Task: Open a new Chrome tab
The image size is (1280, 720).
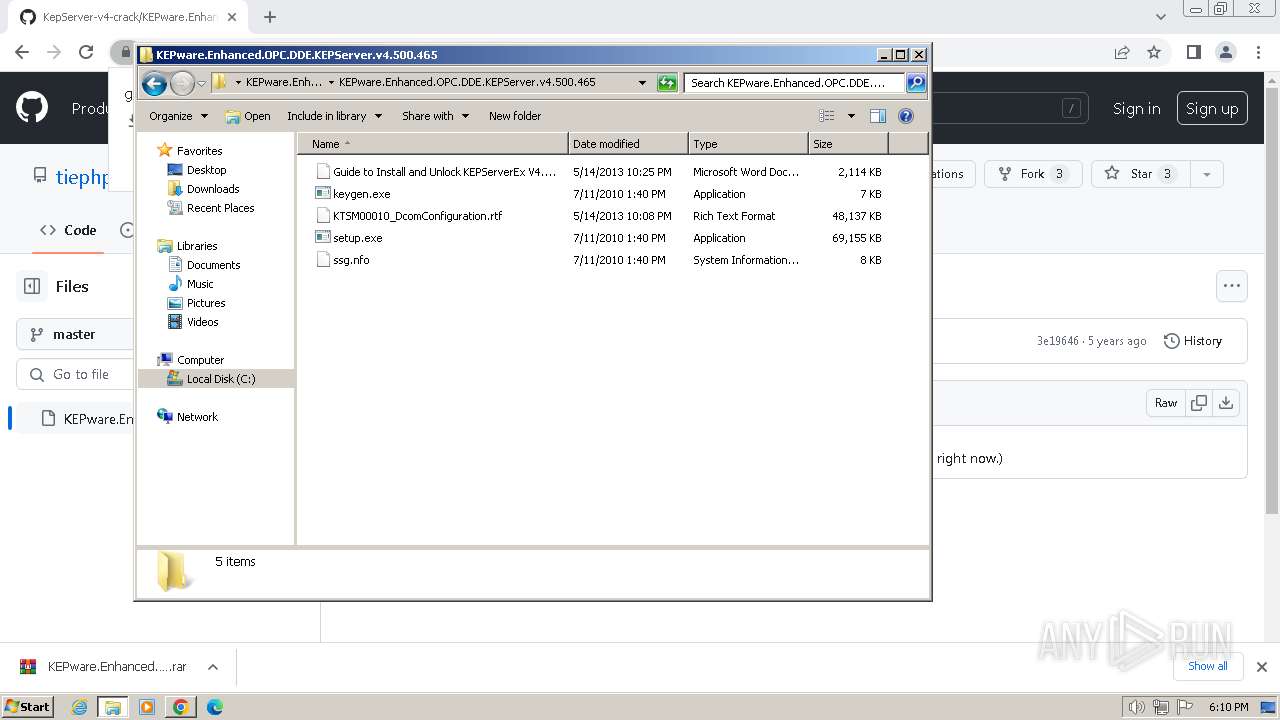Action: 270,17
